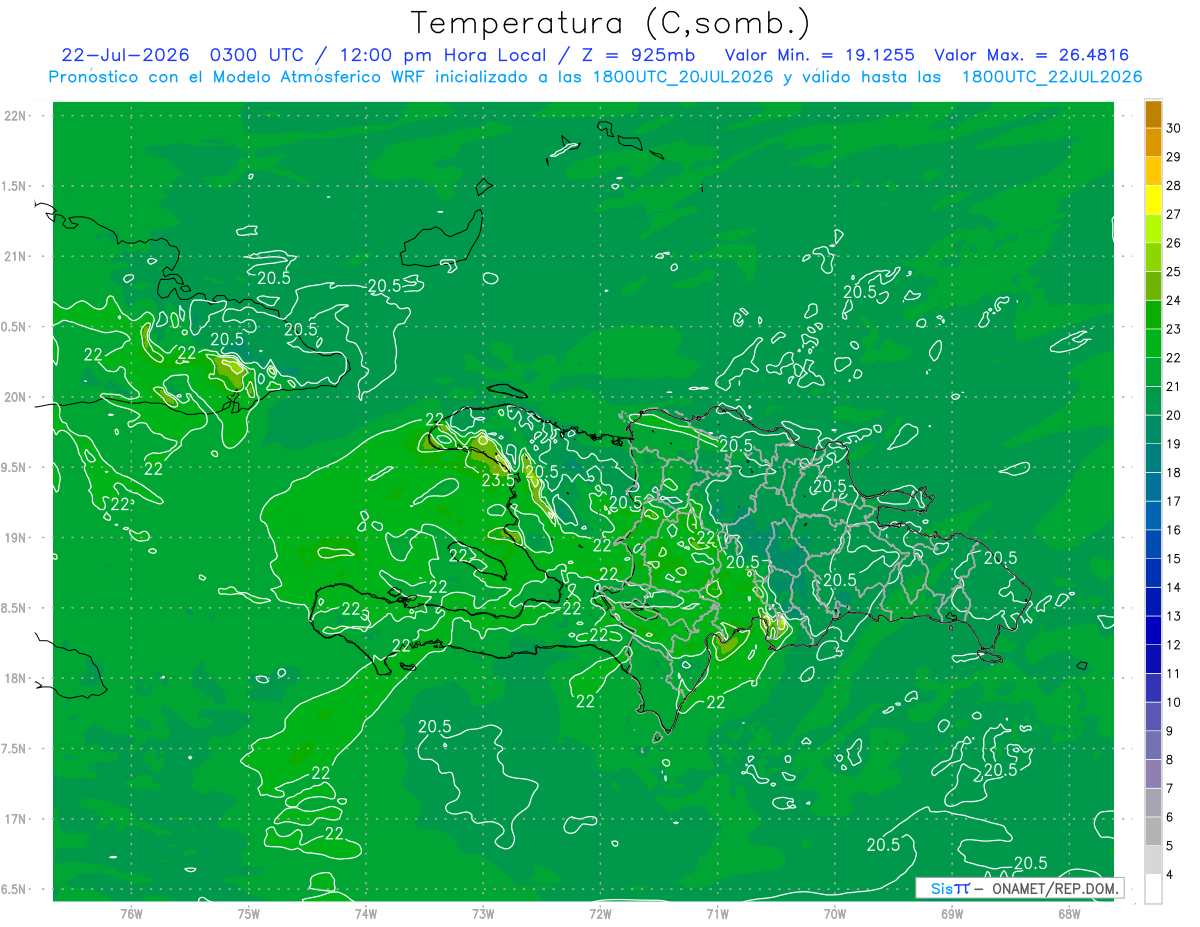Viewport: 1200px width, 927px height.
Task: Click the legend value '25' label
Action: (x=1174, y=272)
